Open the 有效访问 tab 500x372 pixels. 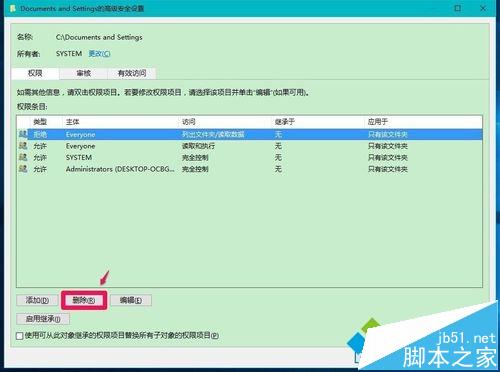point(132,73)
